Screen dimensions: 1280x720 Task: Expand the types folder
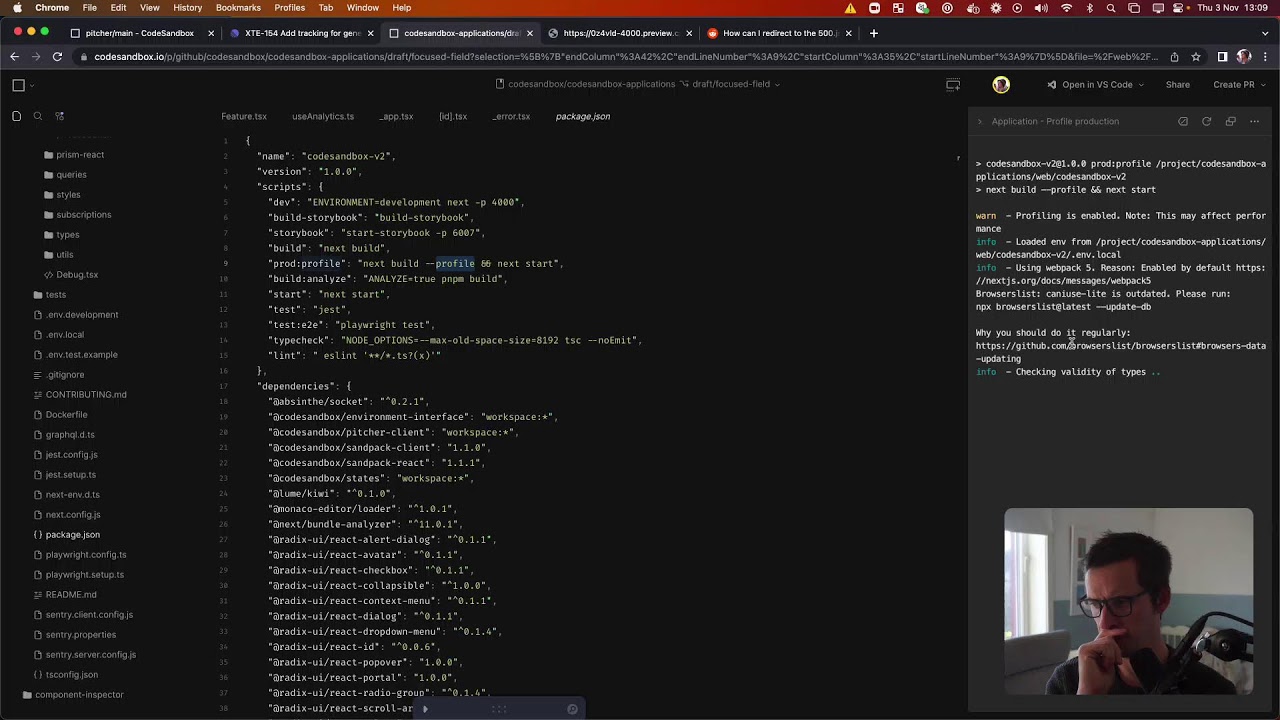pos(67,235)
